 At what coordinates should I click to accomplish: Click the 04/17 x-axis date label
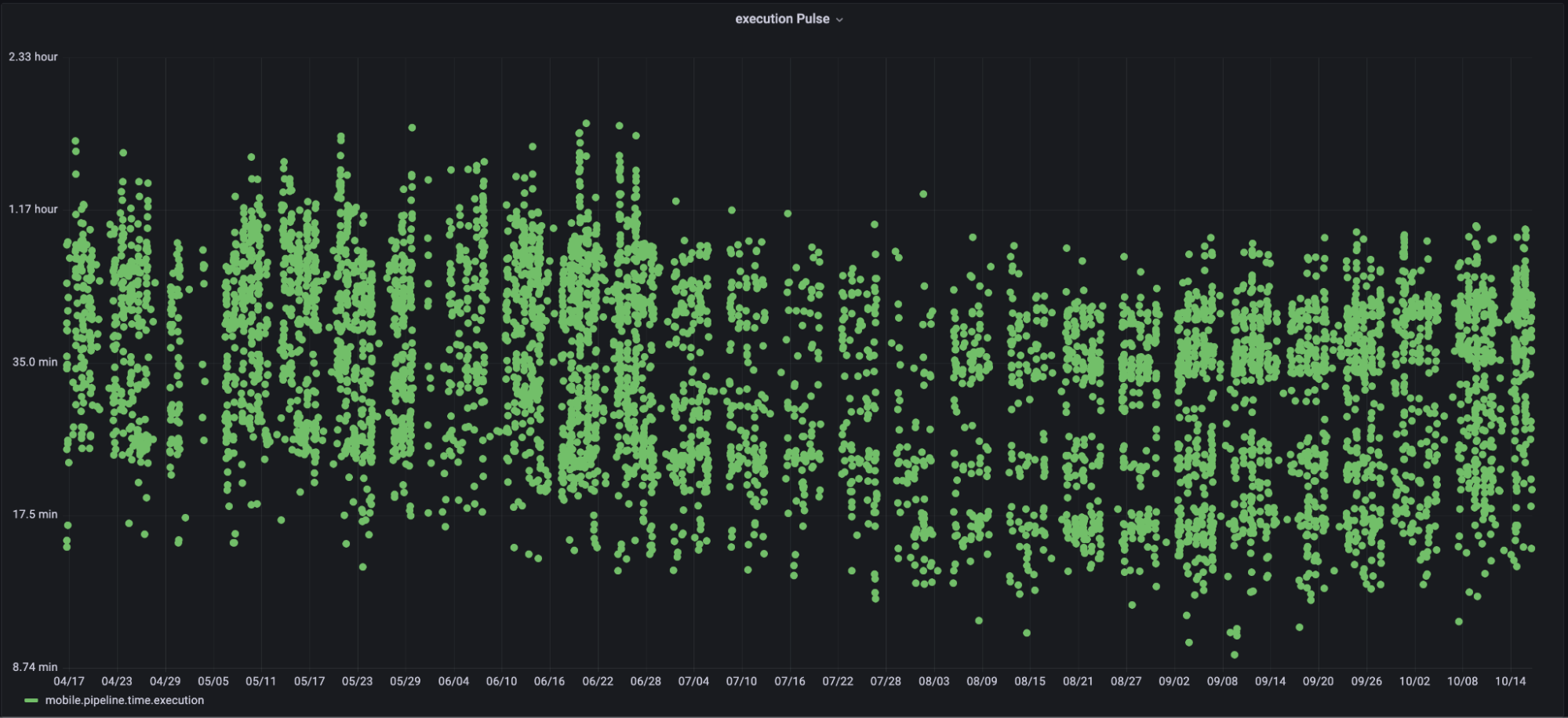tap(69, 681)
